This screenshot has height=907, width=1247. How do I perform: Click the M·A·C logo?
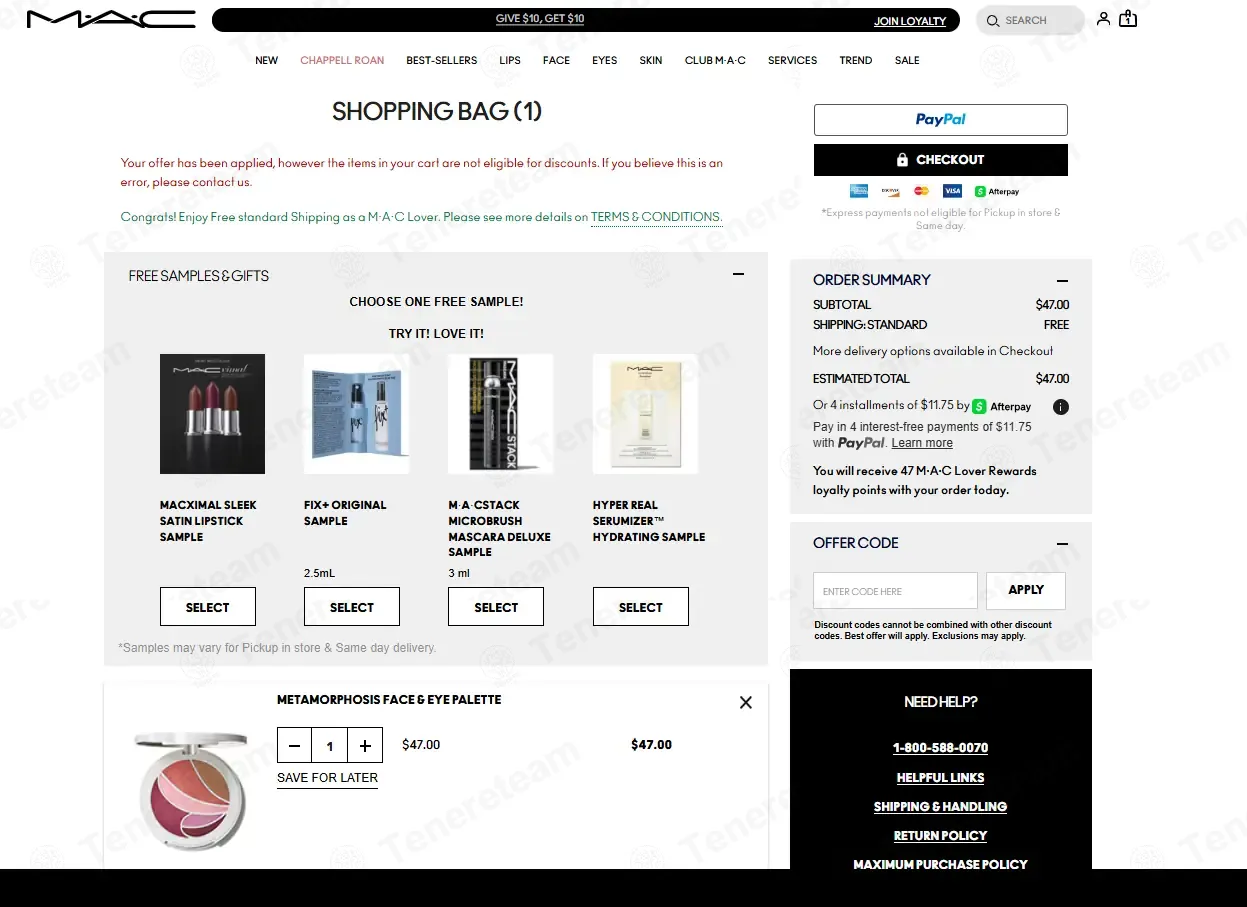(111, 19)
